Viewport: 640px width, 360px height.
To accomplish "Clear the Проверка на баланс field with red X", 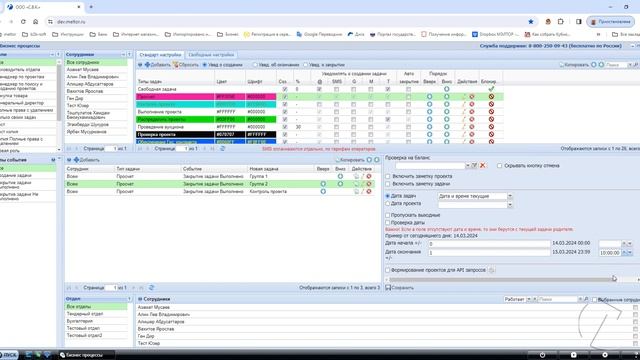I will point(483,165).
